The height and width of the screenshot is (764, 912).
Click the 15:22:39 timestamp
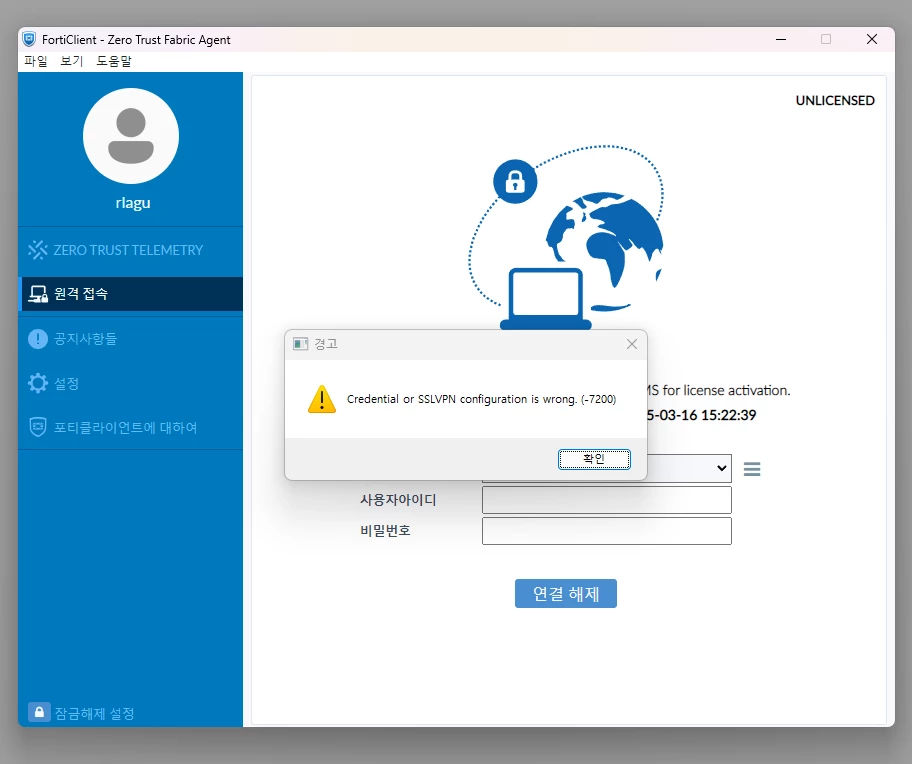click(729, 415)
